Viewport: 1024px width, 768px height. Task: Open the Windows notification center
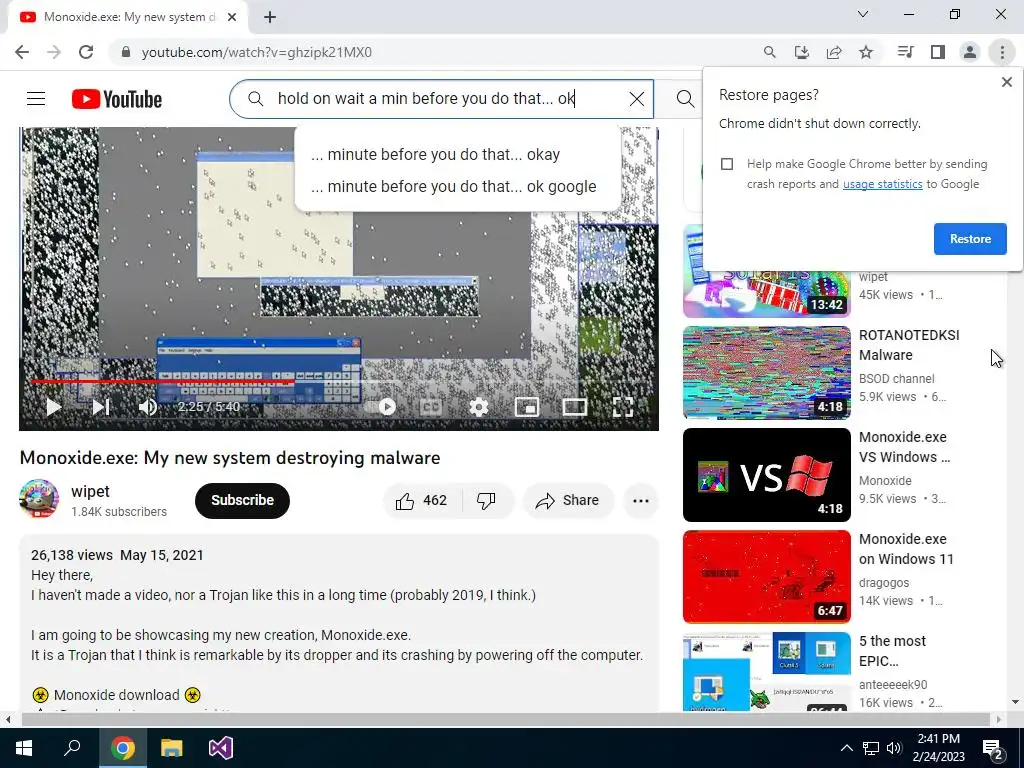(993, 748)
